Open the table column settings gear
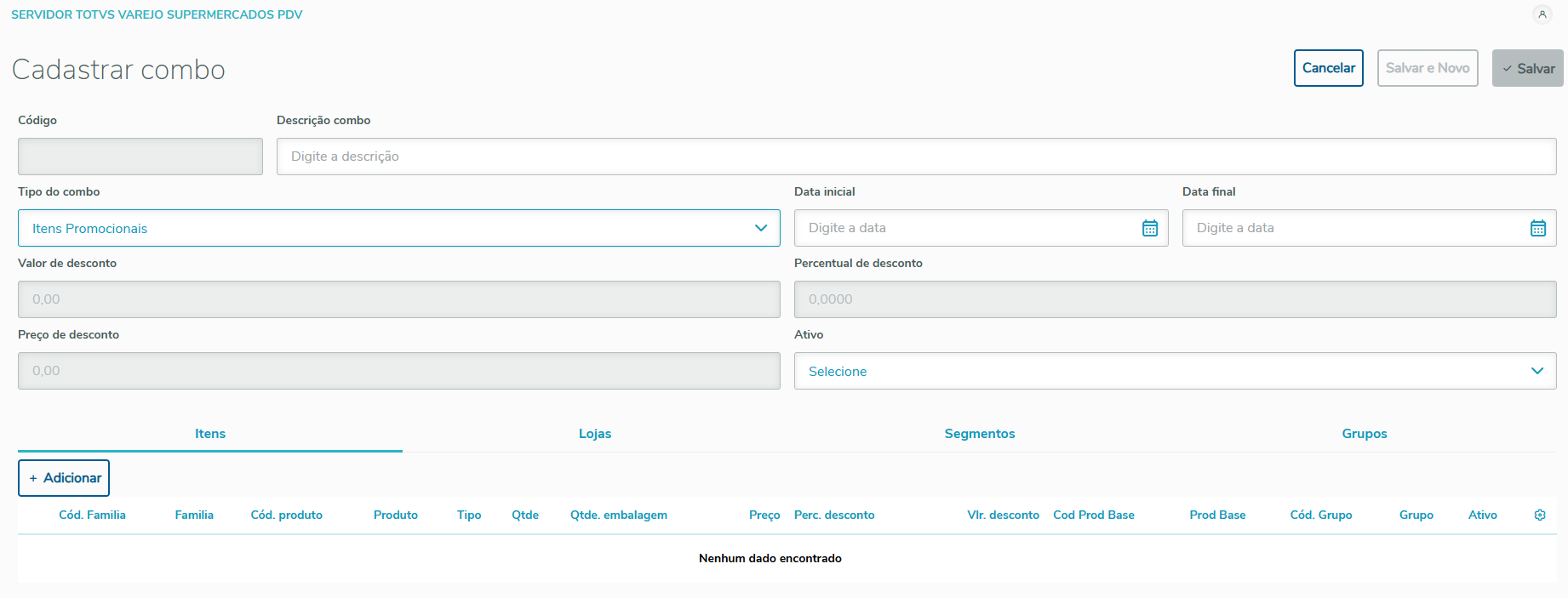Image resolution: width=1568 pixels, height=598 pixels. coord(1539,515)
